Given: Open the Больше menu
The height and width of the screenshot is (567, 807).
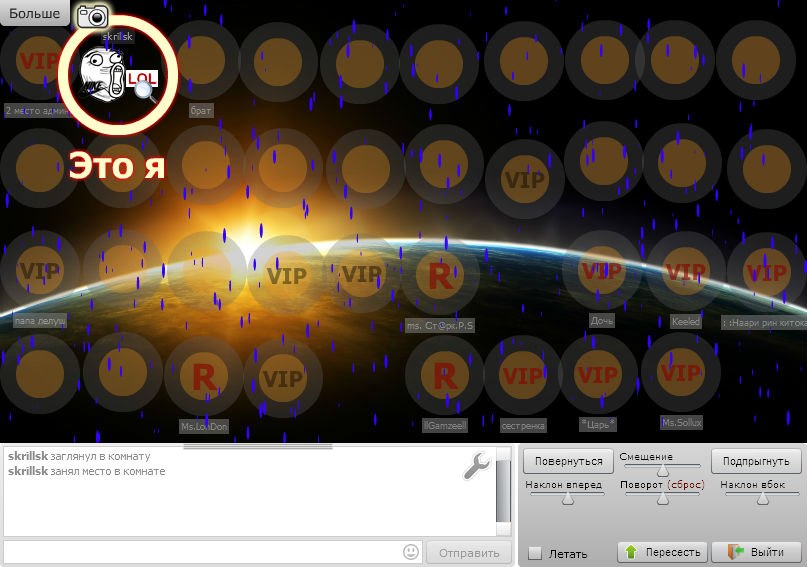Looking at the screenshot, I should pyautogui.click(x=35, y=14).
